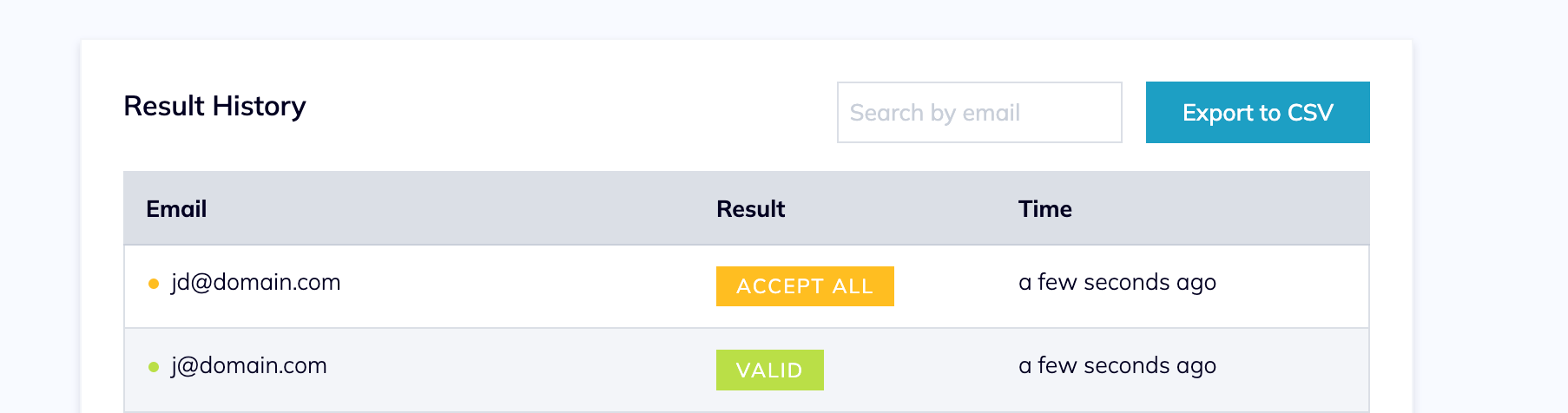
Task: Click the timestamp in the jd@domain.com row
Action: pos(1117,283)
